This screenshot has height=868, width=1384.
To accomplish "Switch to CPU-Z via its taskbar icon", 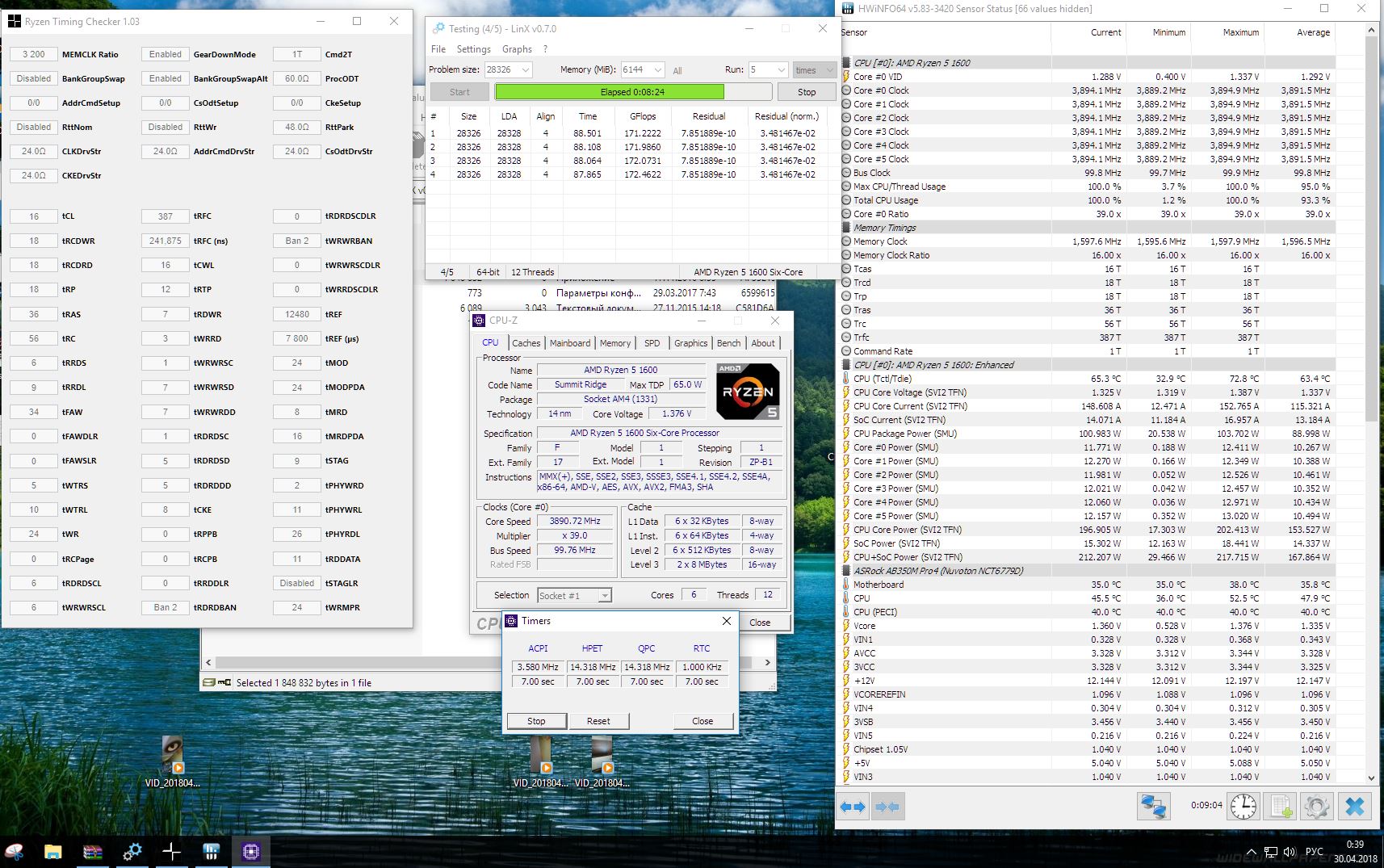I will point(250,851).
